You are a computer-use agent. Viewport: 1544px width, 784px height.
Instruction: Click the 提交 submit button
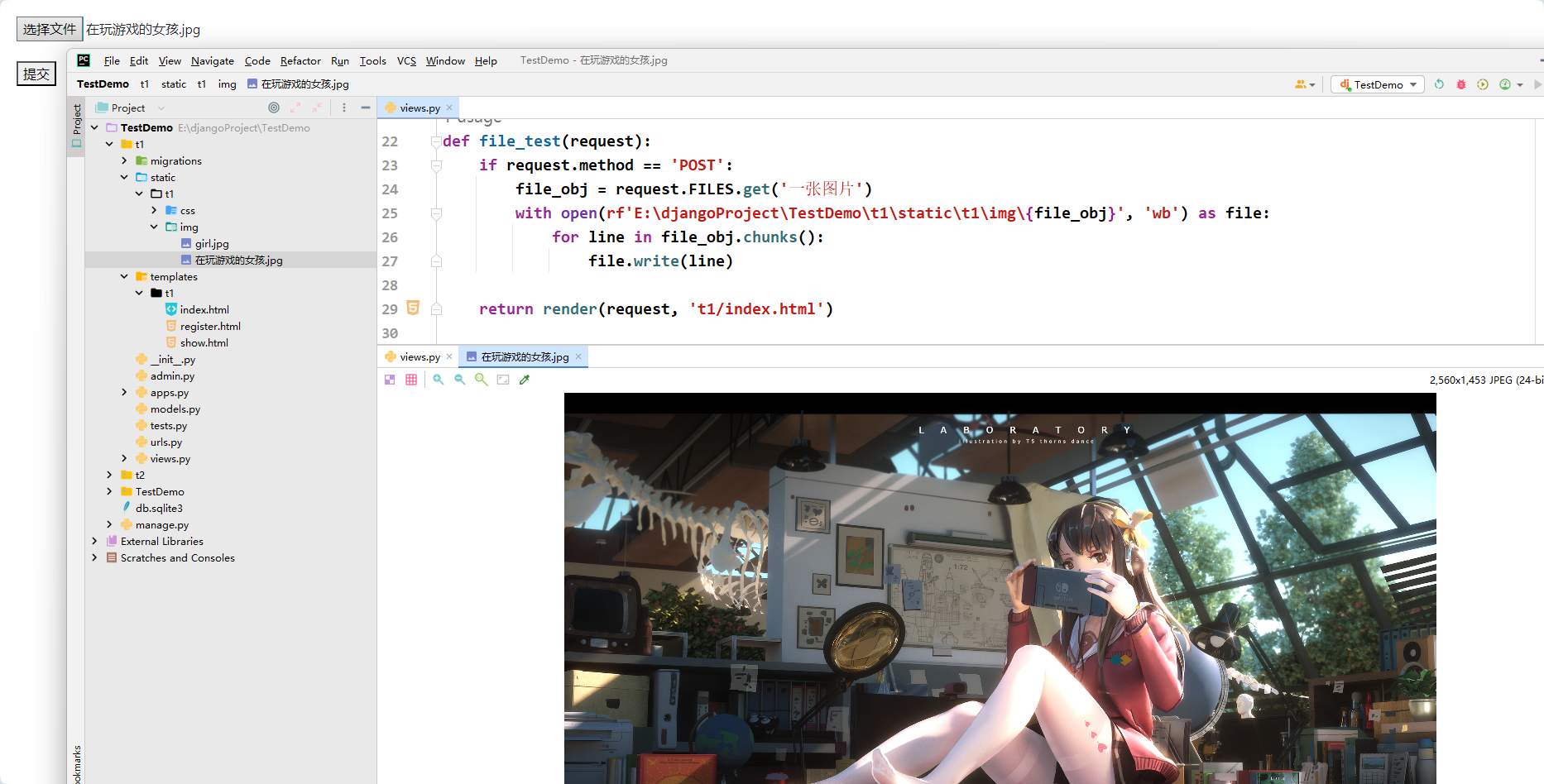36,74
